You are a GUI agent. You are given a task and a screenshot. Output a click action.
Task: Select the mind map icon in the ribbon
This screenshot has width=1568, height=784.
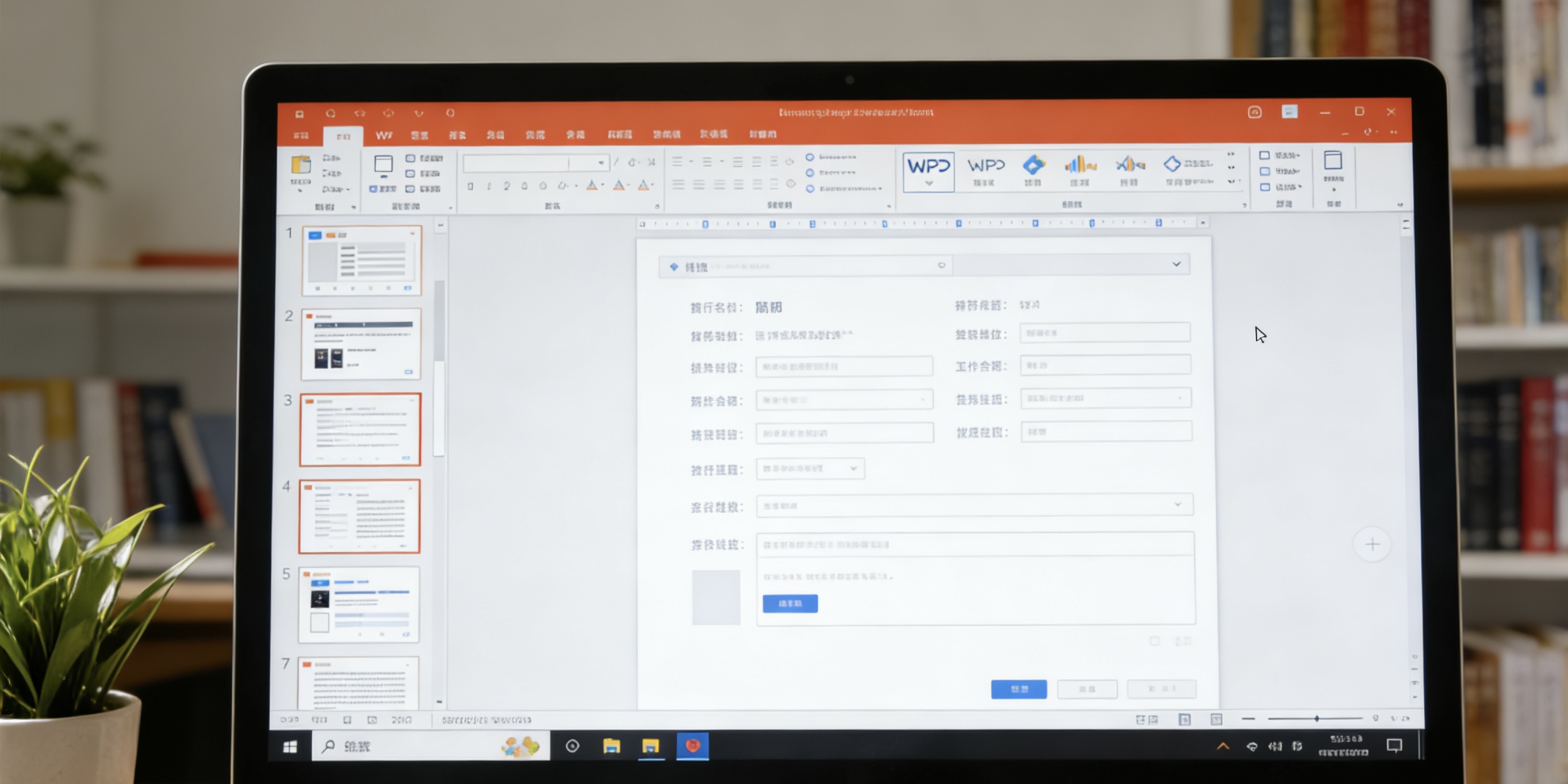tap(1128, 164)
